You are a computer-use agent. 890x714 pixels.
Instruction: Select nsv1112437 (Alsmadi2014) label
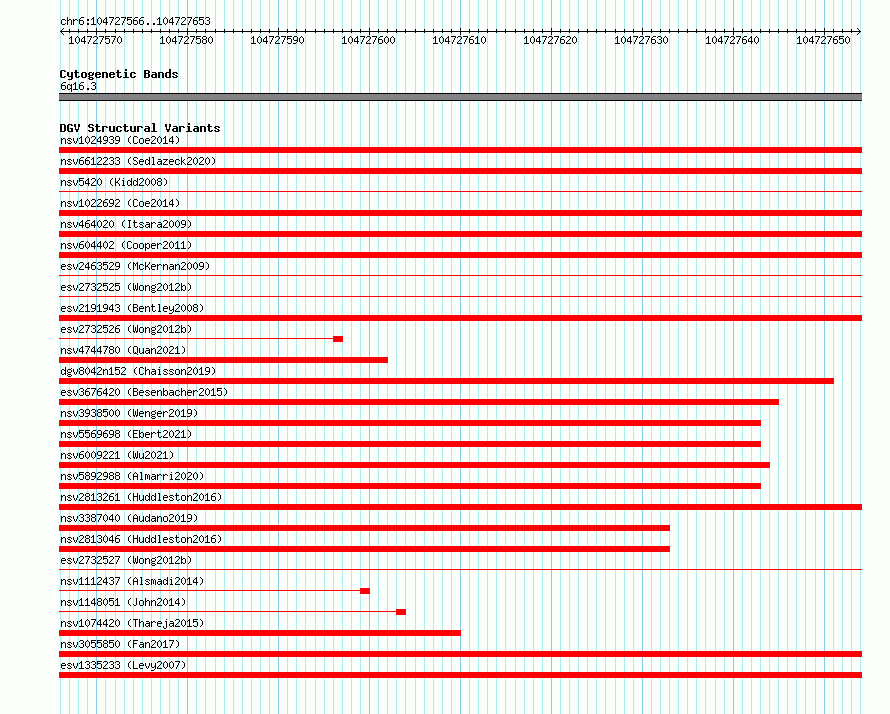coord(132,581)
